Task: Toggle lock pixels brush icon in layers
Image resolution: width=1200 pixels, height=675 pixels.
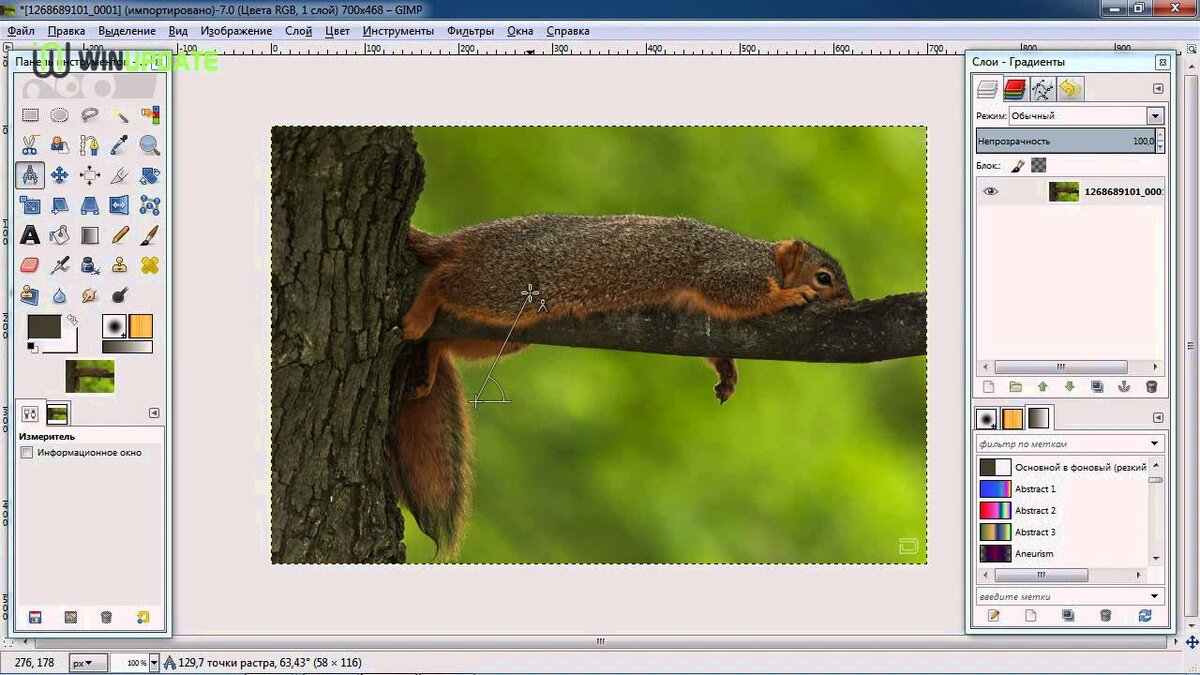Action: (1019, 166)
